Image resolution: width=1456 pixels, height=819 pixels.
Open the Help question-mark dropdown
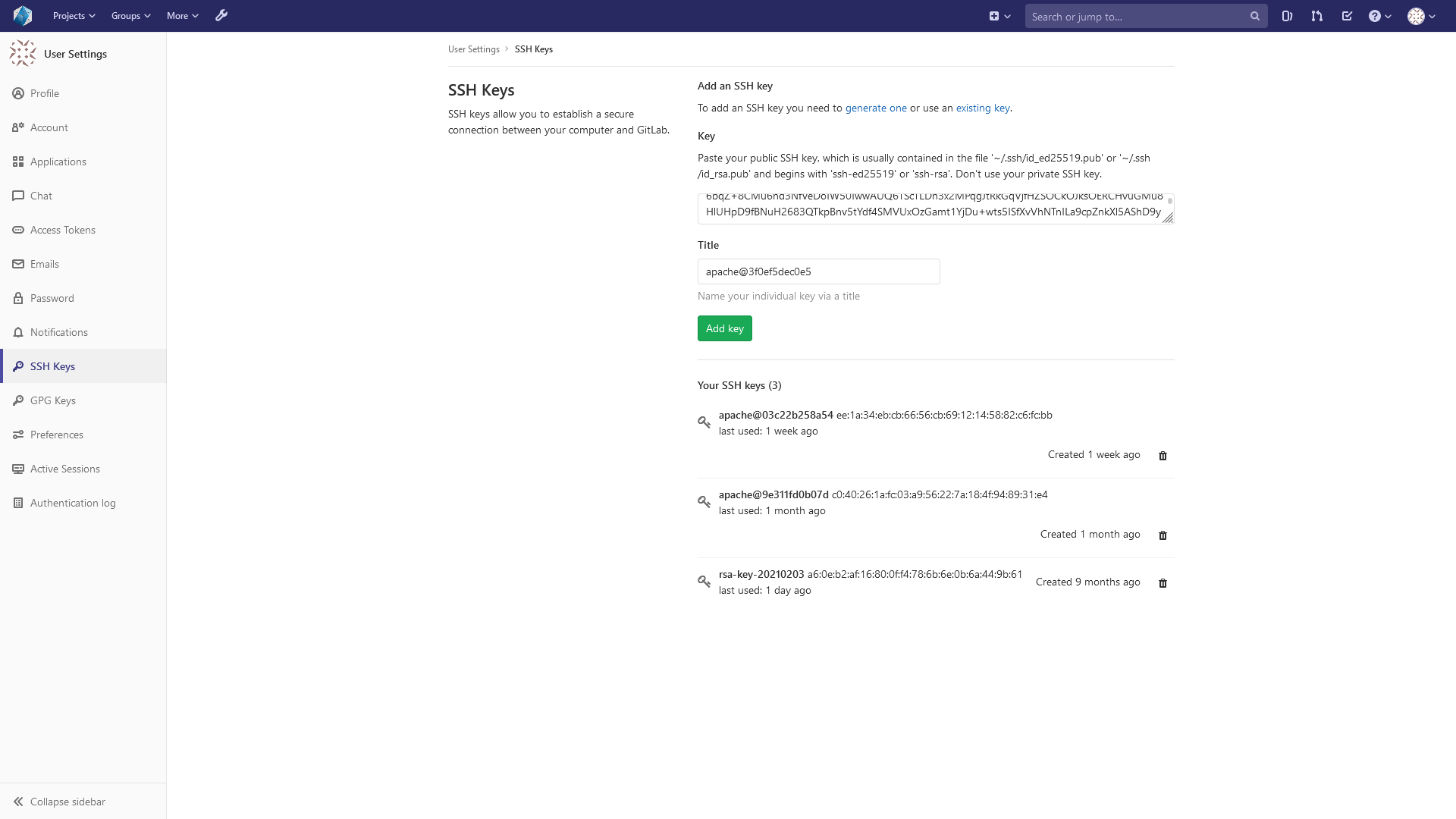pos(1379,16)
